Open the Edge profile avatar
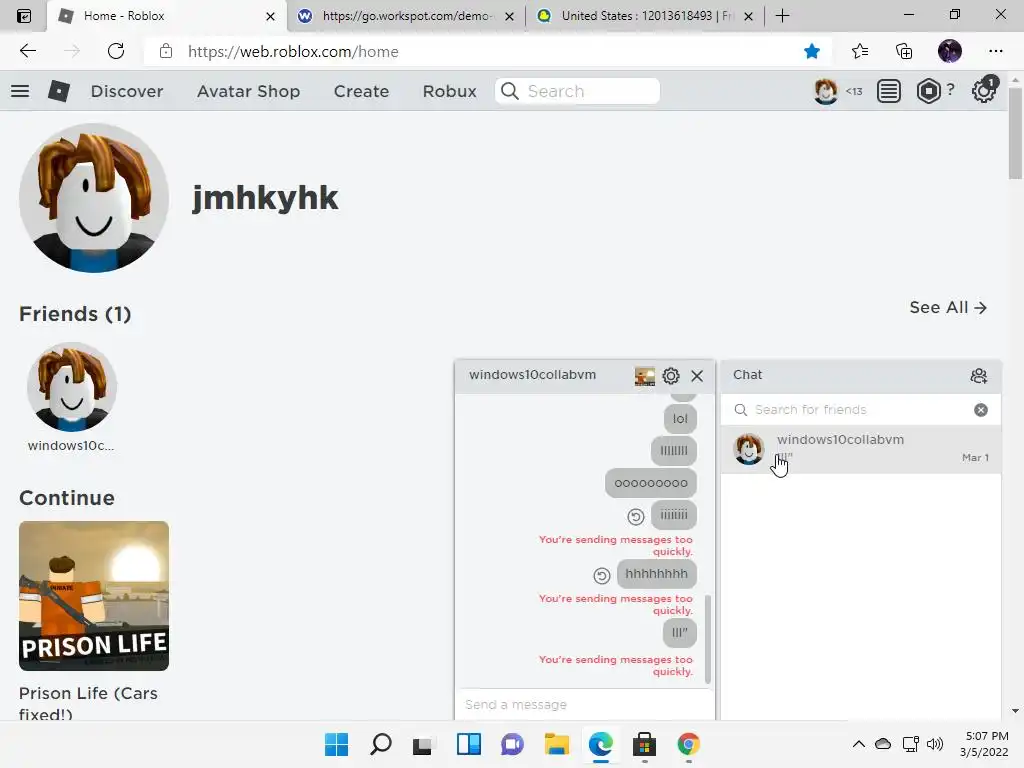 click(x=950, y=51)
